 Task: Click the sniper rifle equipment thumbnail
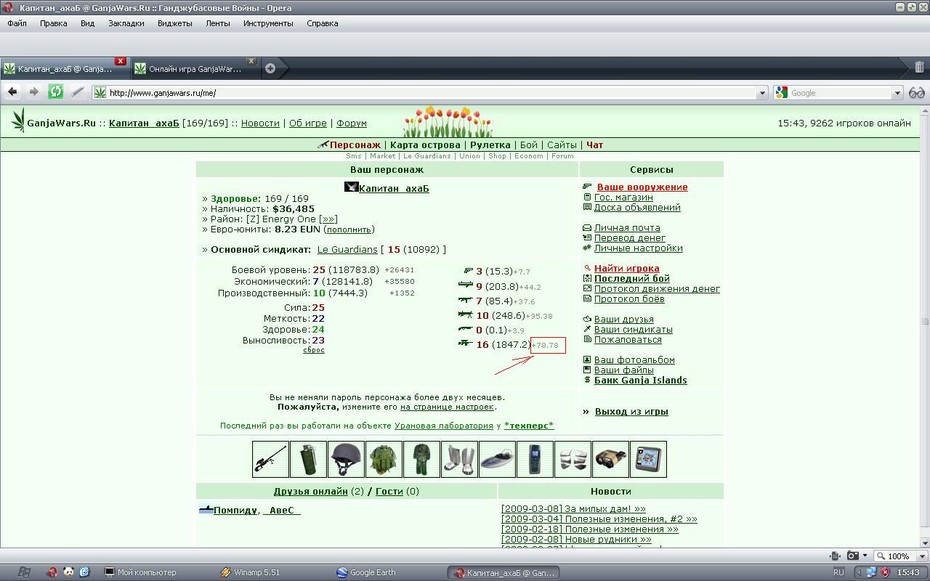(x=270, y=459)
